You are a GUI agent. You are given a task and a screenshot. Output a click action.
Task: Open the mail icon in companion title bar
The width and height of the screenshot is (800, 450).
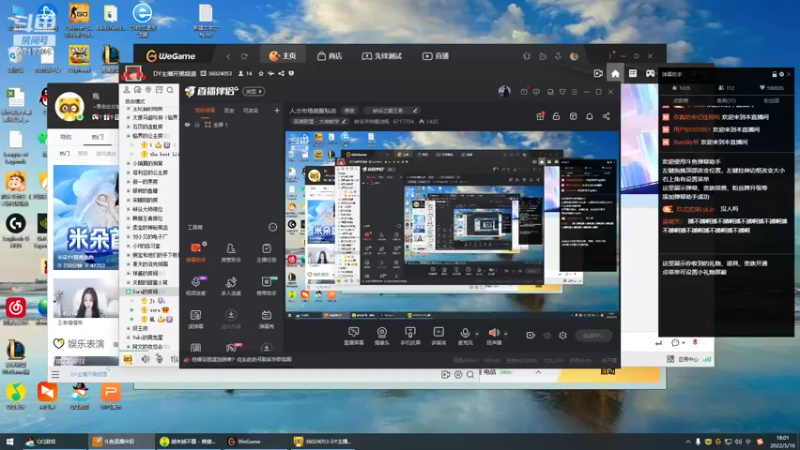(524, 92)
